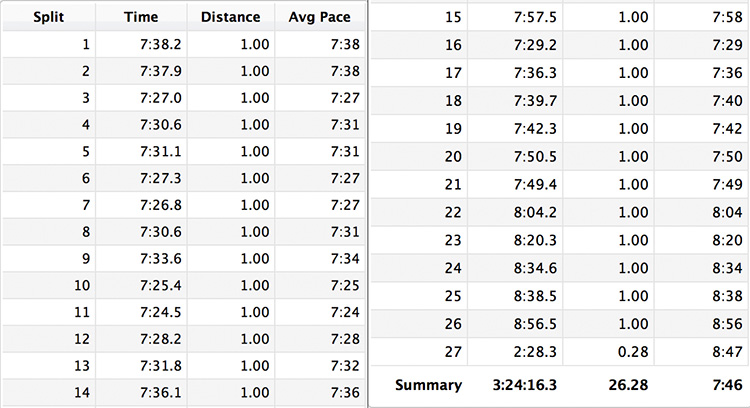The height and width of the screenshot is (408, 750).
Task: Sort by the Time column header
Action: (141, 17)
